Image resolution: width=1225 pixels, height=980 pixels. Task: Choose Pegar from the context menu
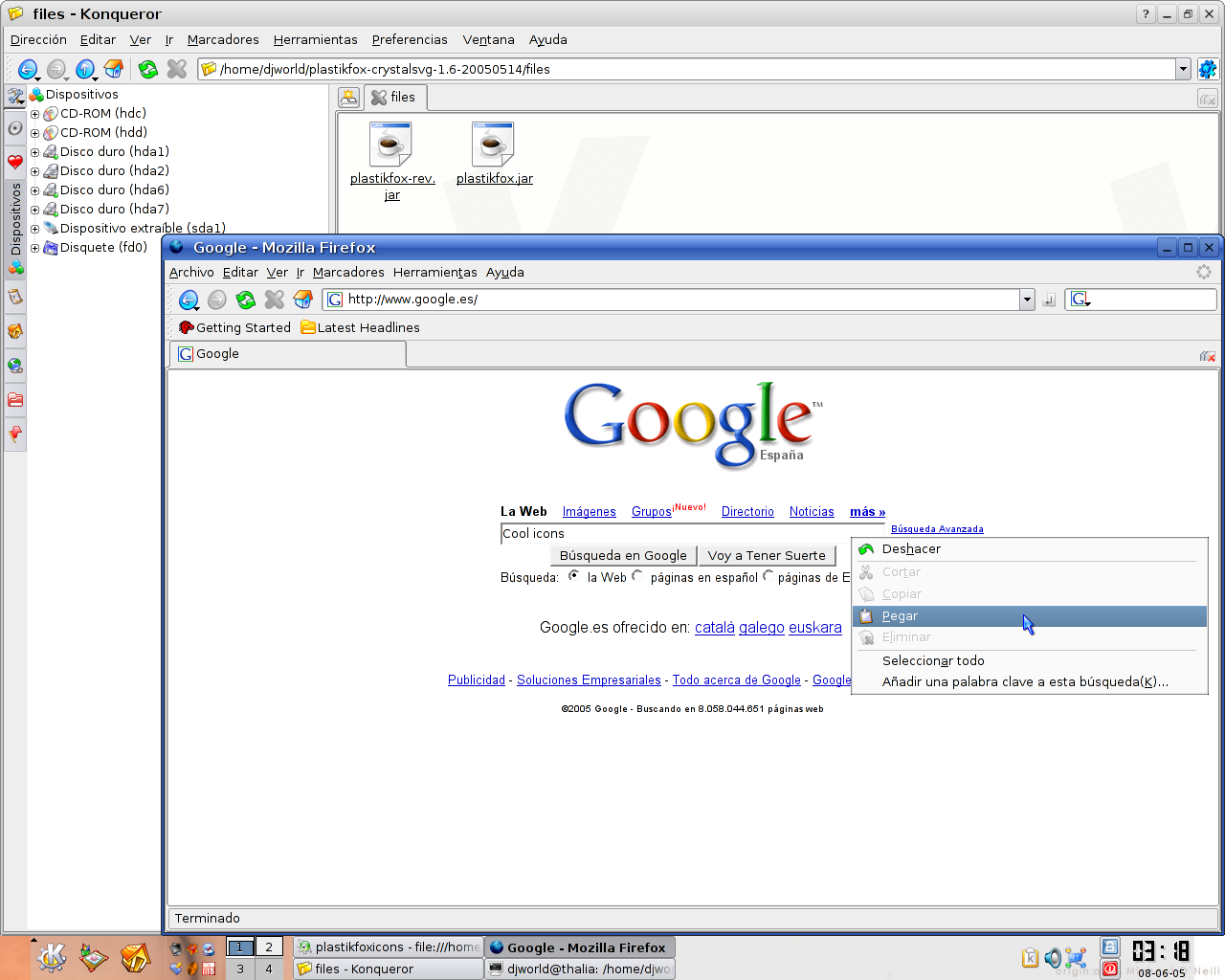(1030, 616)
